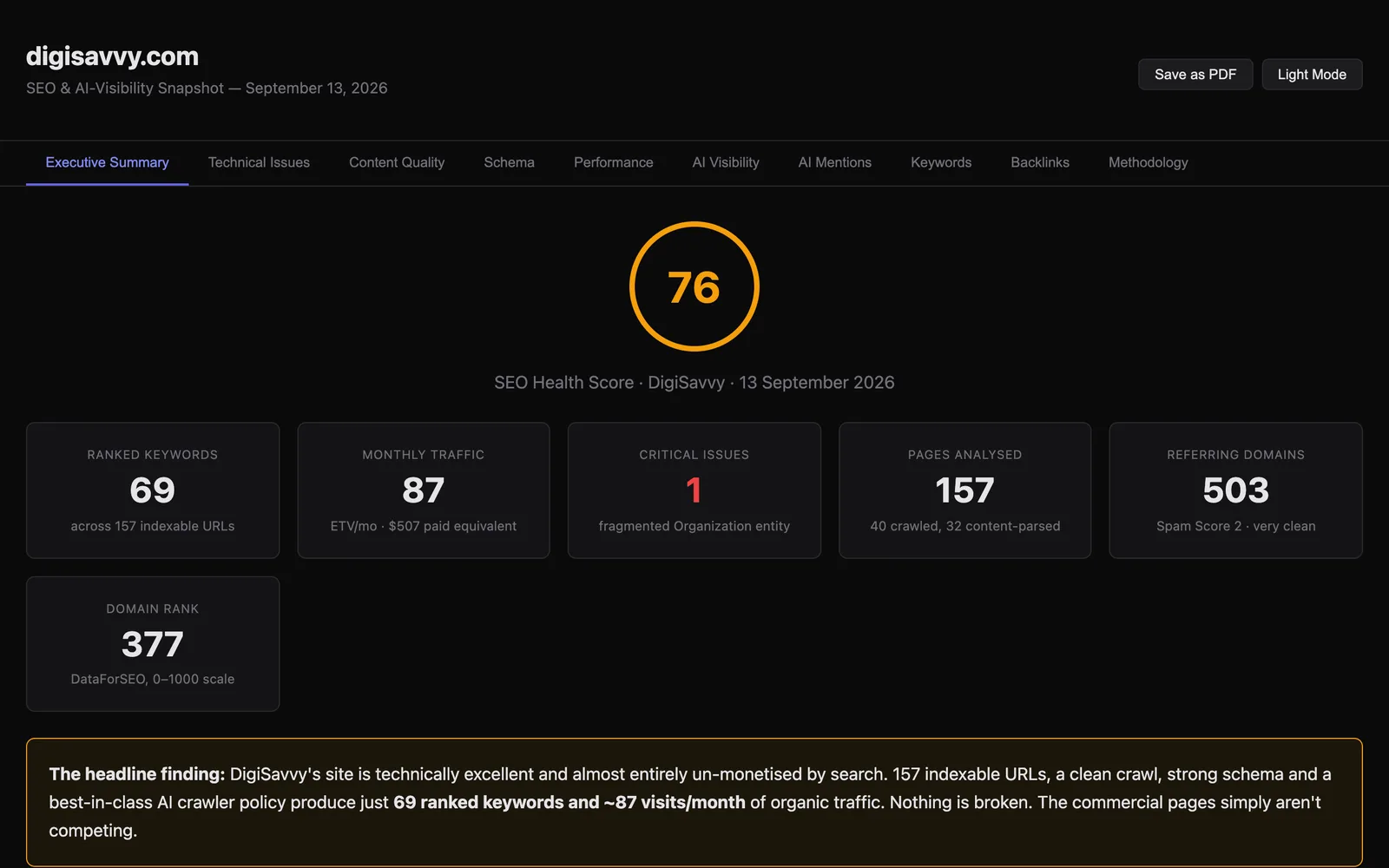Switch to Light Mode
The height and width of the screenshot is (868, 1389).
(1312, 75)
